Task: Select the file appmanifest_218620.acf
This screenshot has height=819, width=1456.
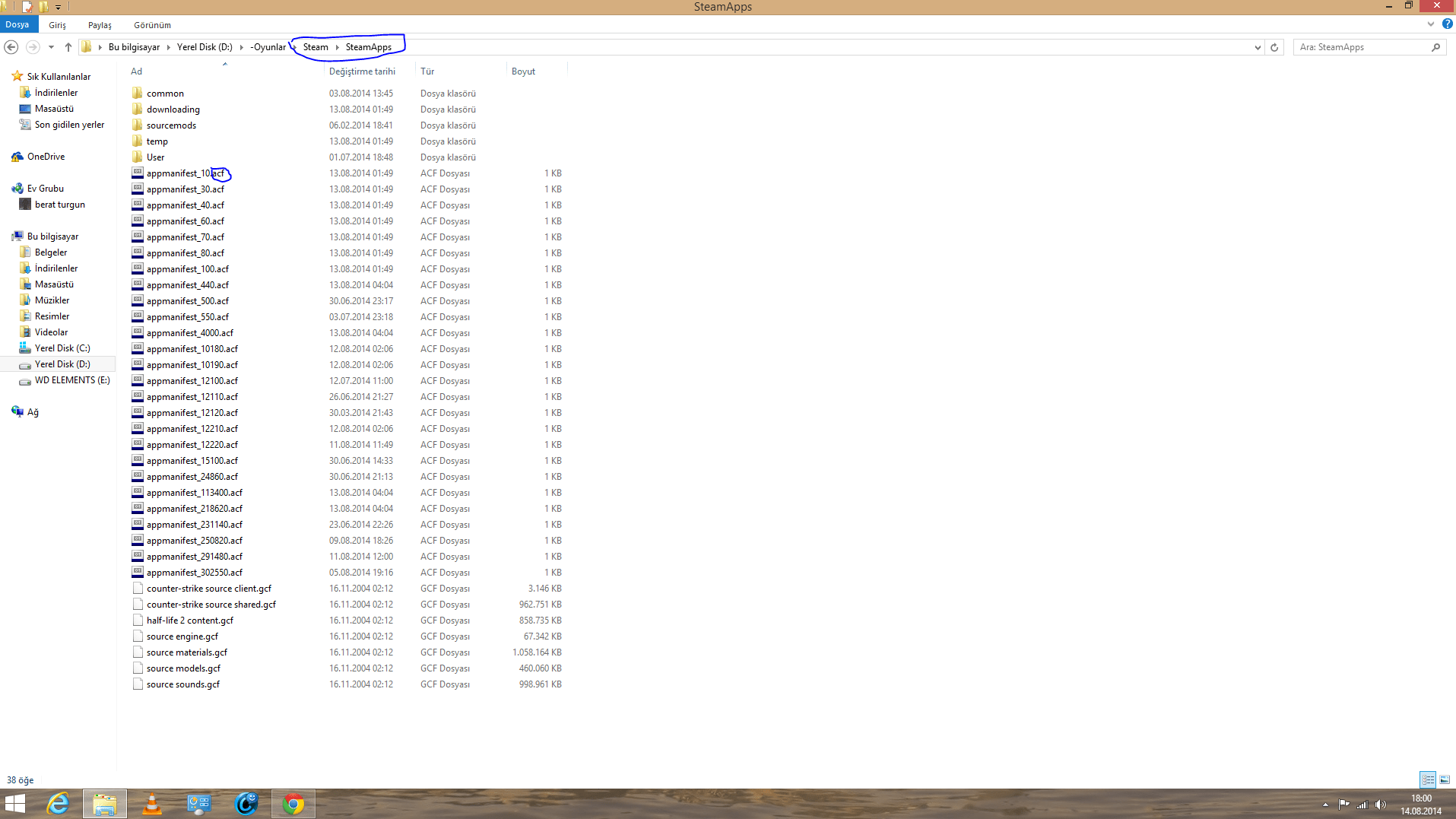Action: [x=195, y=509]
